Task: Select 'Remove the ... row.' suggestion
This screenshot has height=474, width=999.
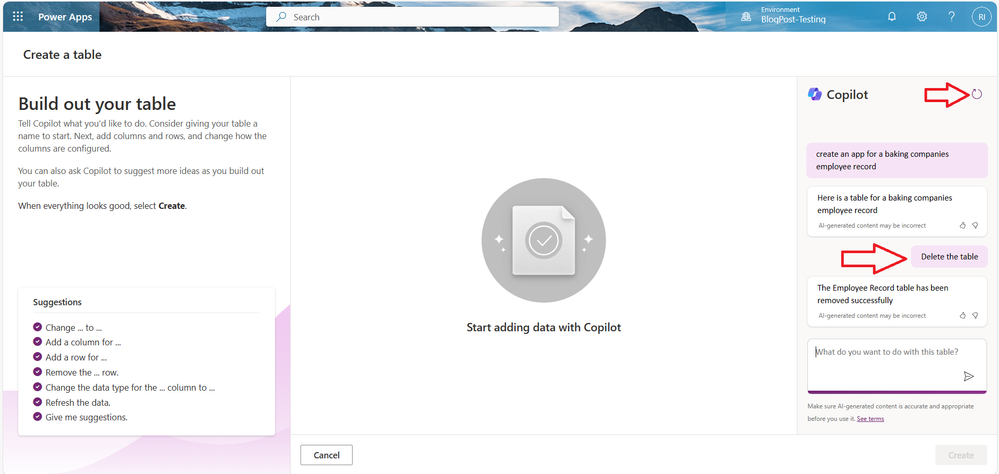Action: 82,372
